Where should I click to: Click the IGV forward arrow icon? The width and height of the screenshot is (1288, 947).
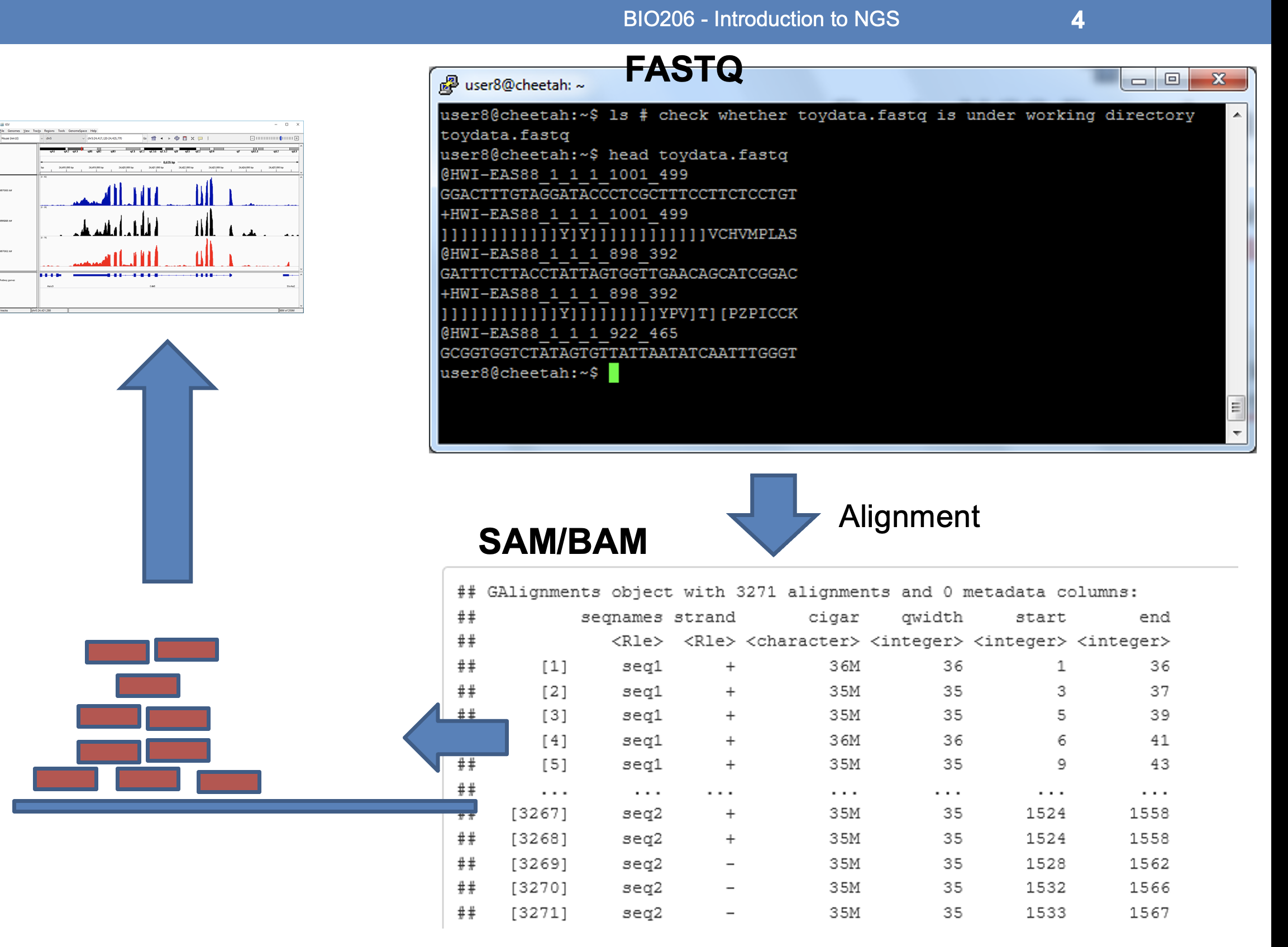coord(169,138)
